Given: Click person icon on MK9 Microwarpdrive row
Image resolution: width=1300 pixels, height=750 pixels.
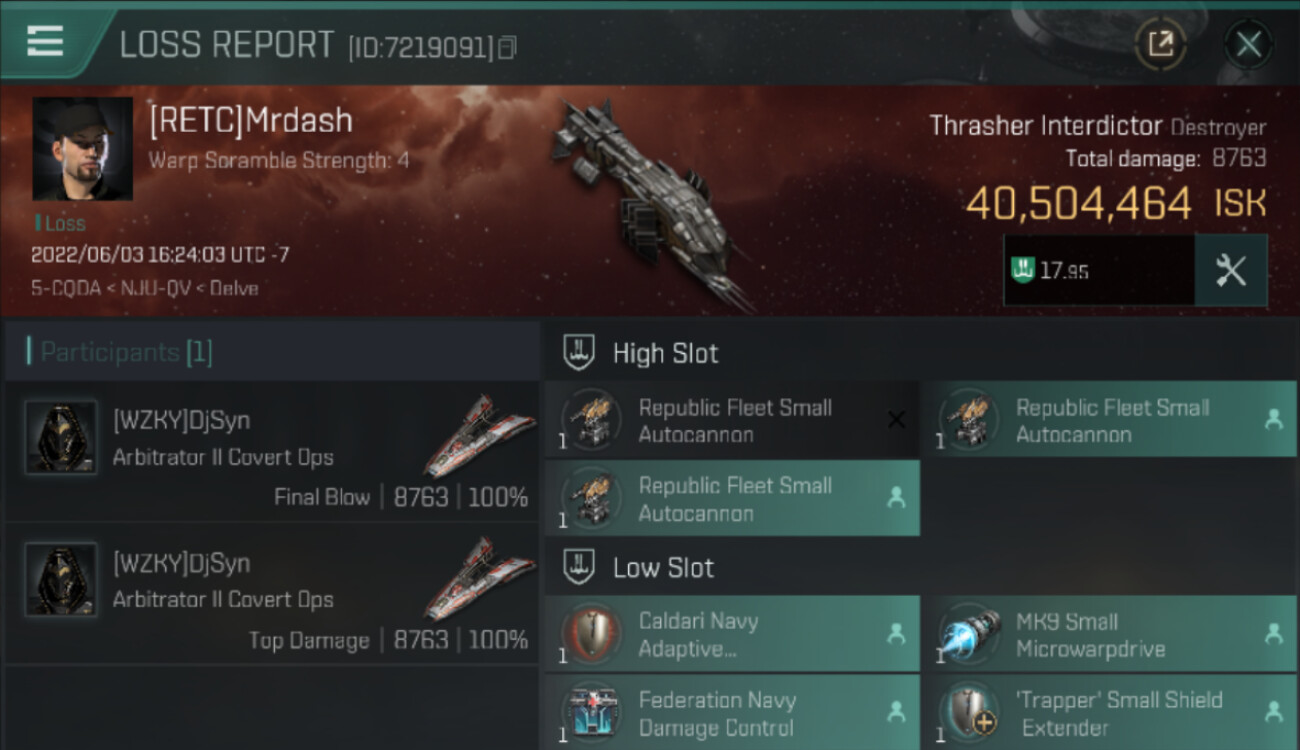Looking at the screenshot, I should coord(1273,634).
